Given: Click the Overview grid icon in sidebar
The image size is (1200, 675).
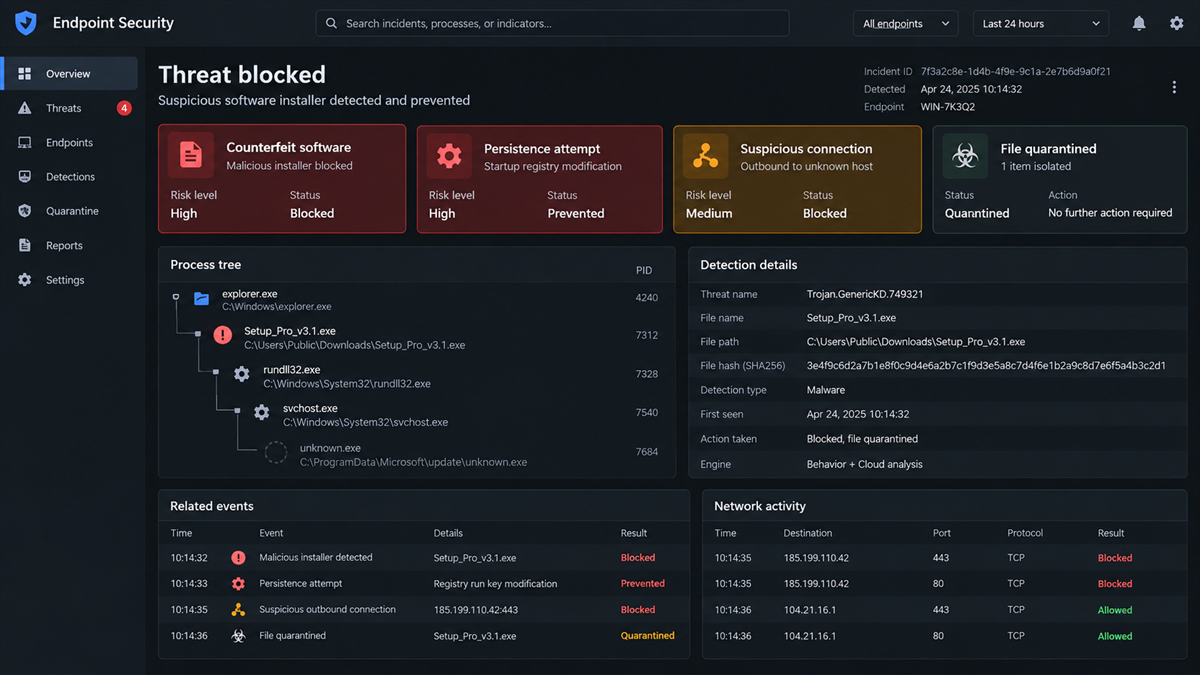Looking at the screenshot, I should [x=25, y=74].
